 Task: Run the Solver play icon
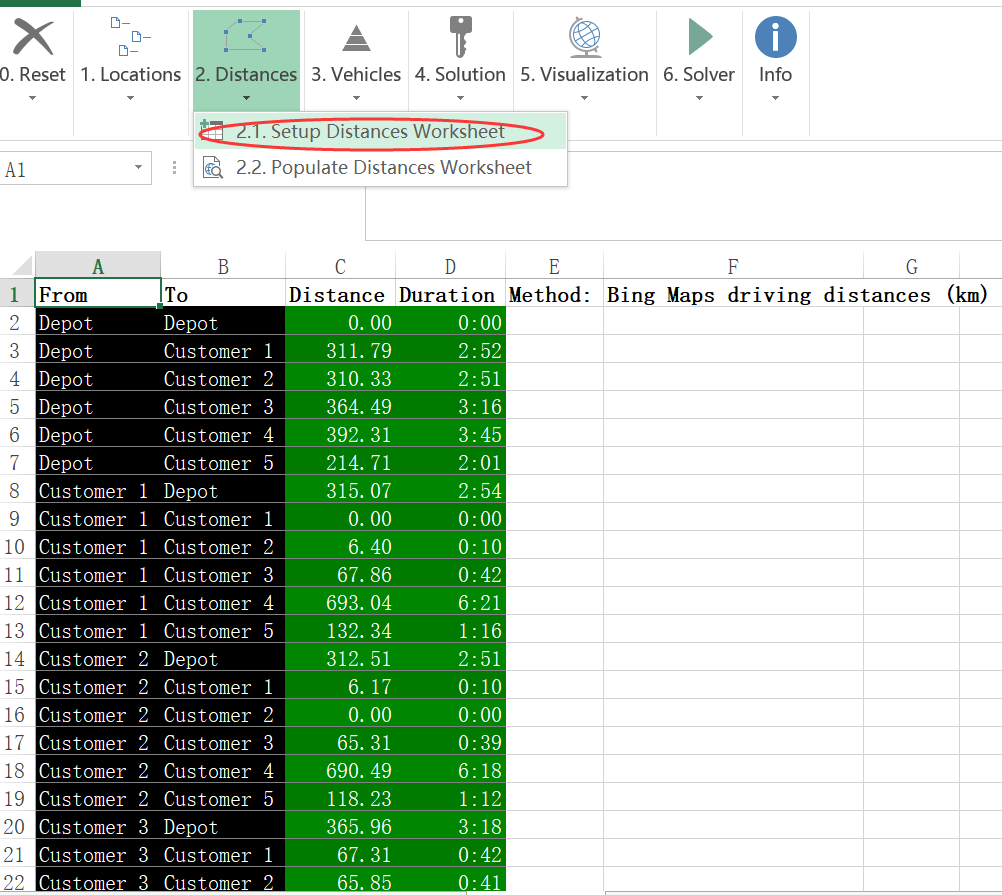click(699, 37)
